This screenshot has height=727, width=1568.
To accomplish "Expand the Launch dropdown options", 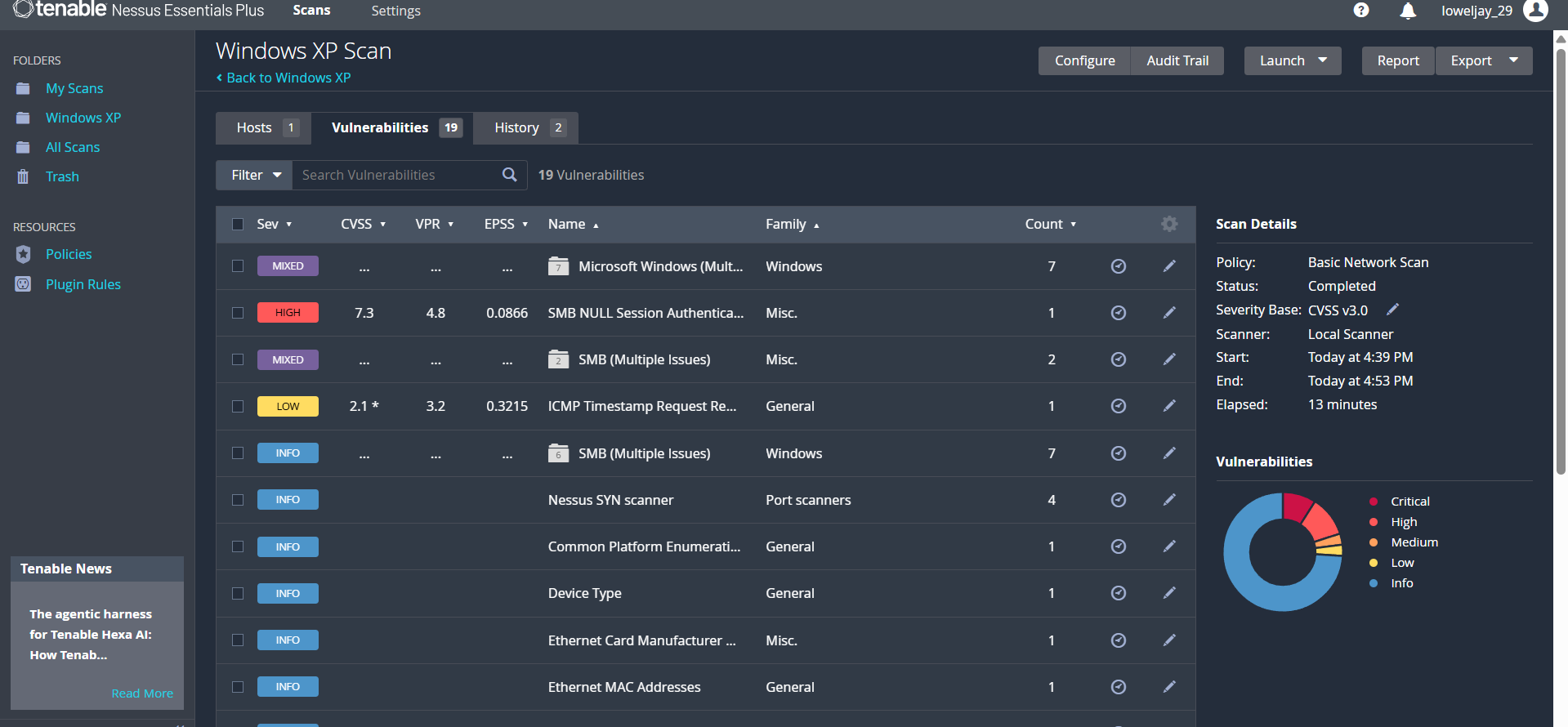I will (1323, 60).
